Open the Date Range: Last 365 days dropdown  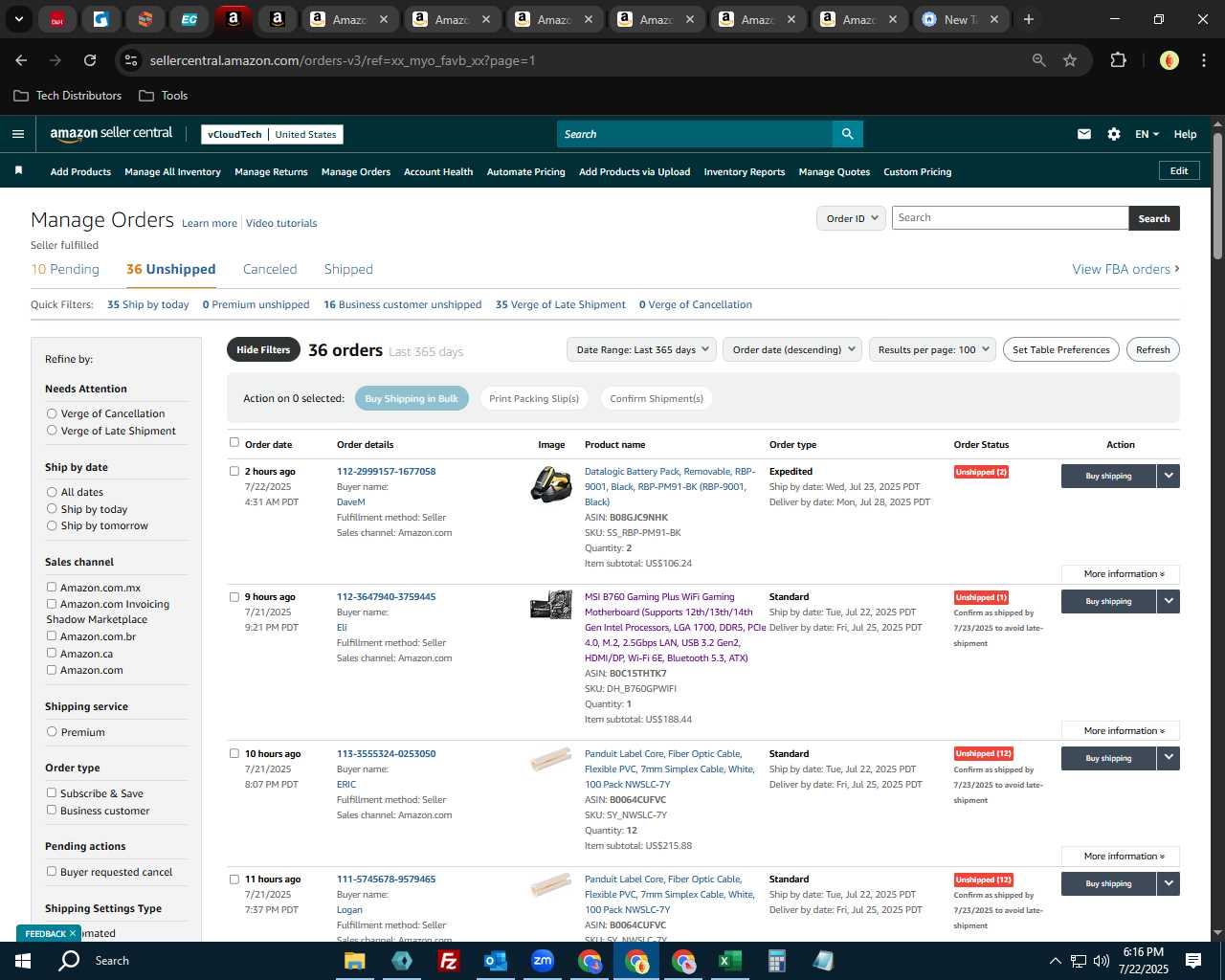[641, 349]
